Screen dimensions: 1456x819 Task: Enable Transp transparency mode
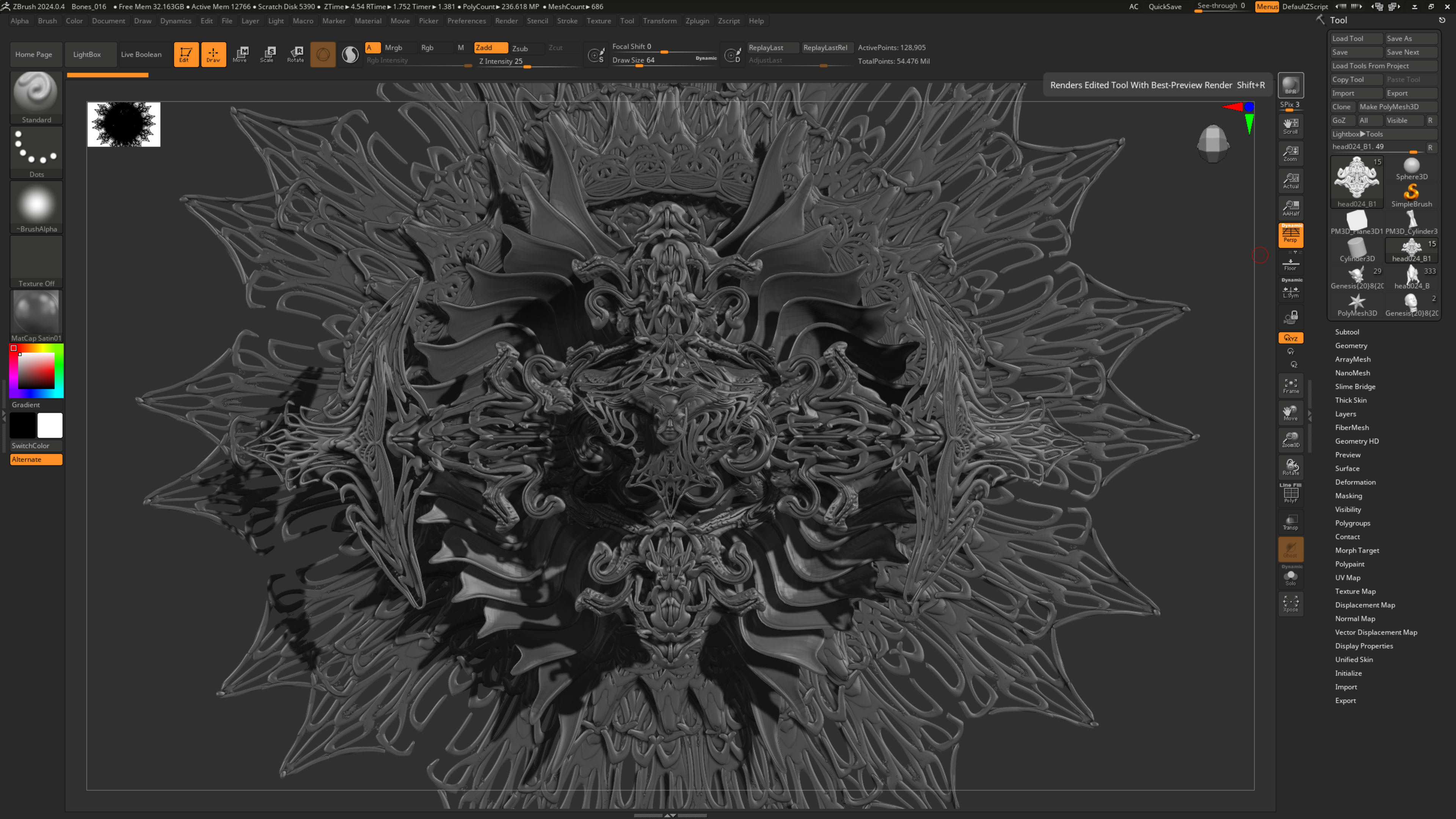tap(1290, 522)
